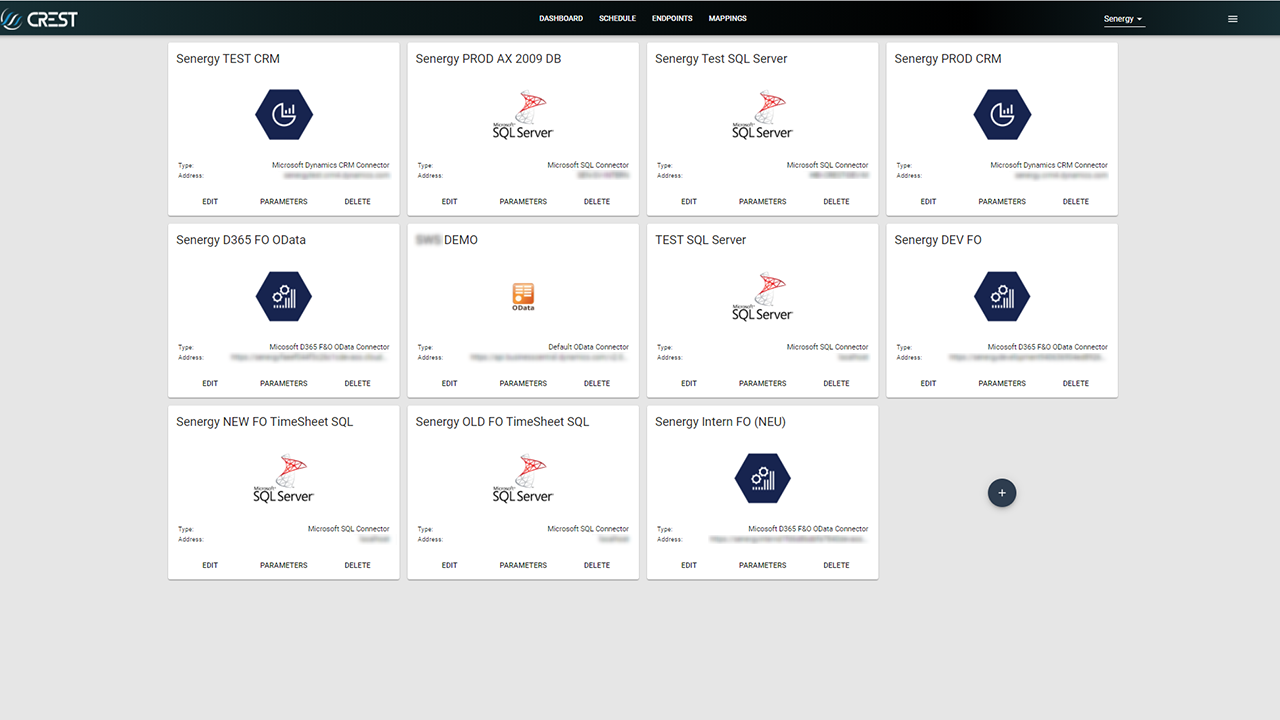Delete Senergy OLD FO TimeSheet SQL endpoint

(597, 565)
